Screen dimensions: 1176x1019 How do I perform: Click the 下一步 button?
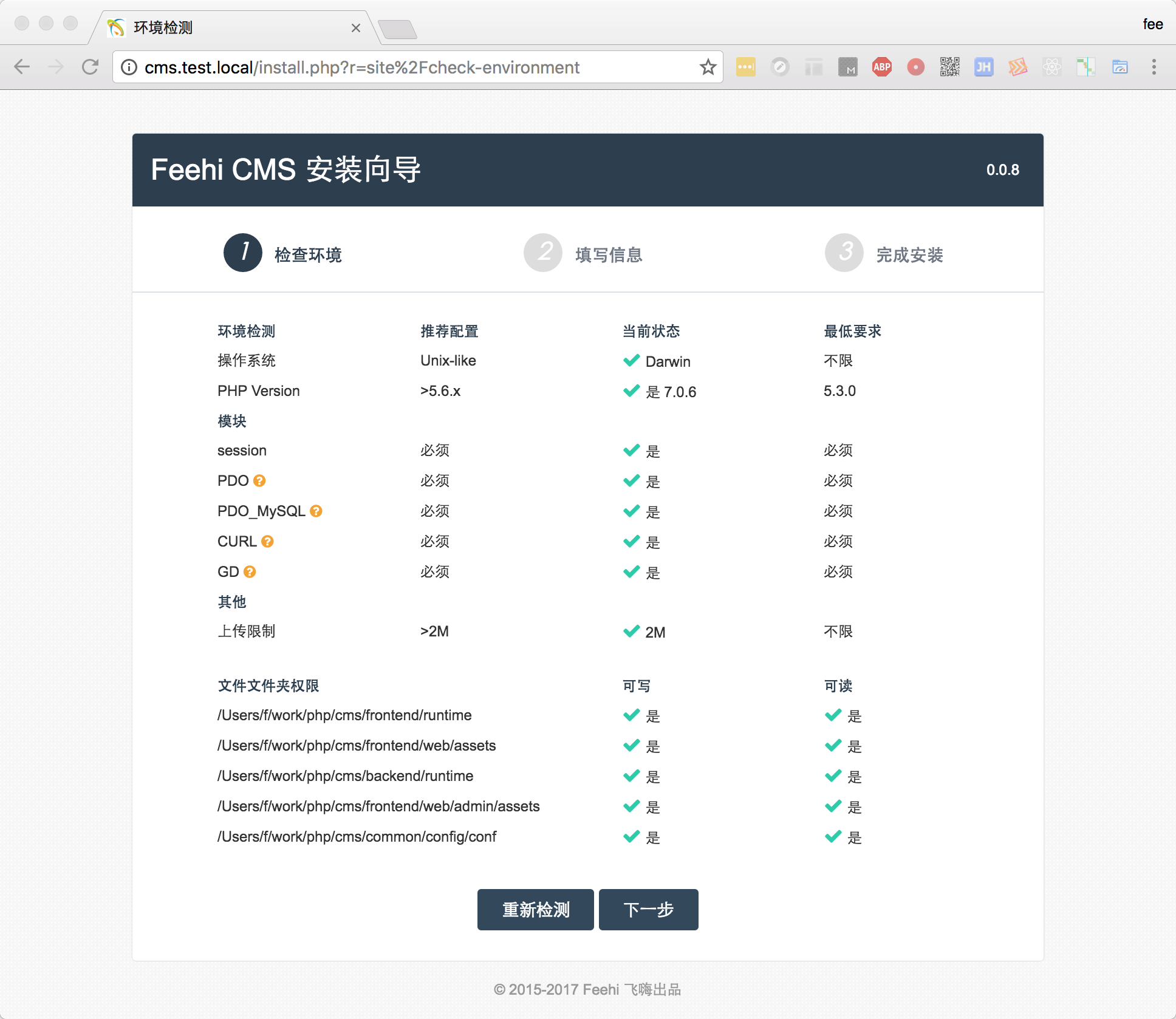pyautogui.click(x=648, y=910)
